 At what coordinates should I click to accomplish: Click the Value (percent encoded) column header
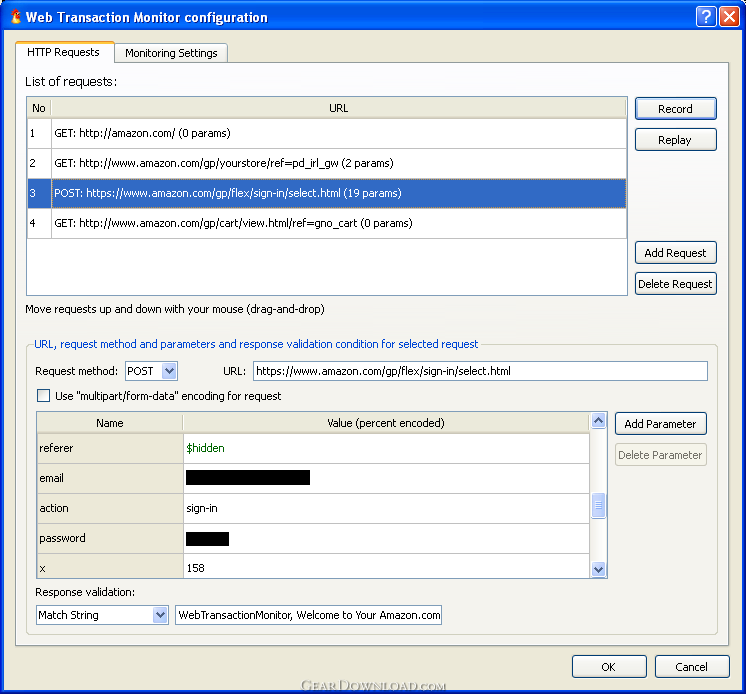click(x=386, y=423)
